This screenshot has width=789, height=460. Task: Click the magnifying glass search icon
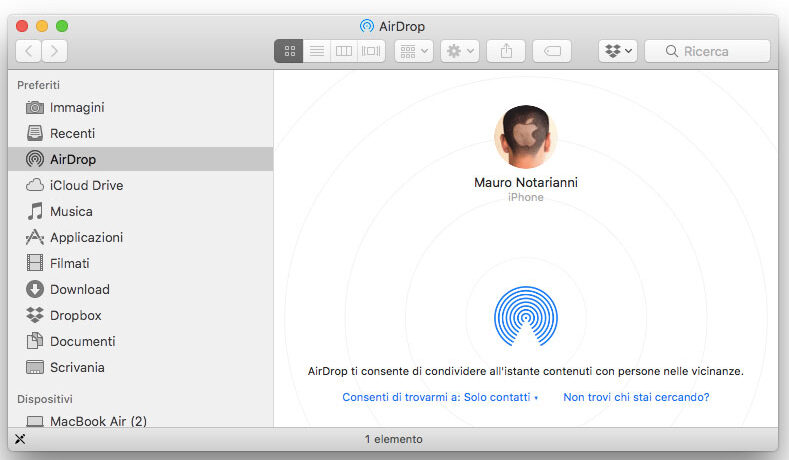coord(671,51)
